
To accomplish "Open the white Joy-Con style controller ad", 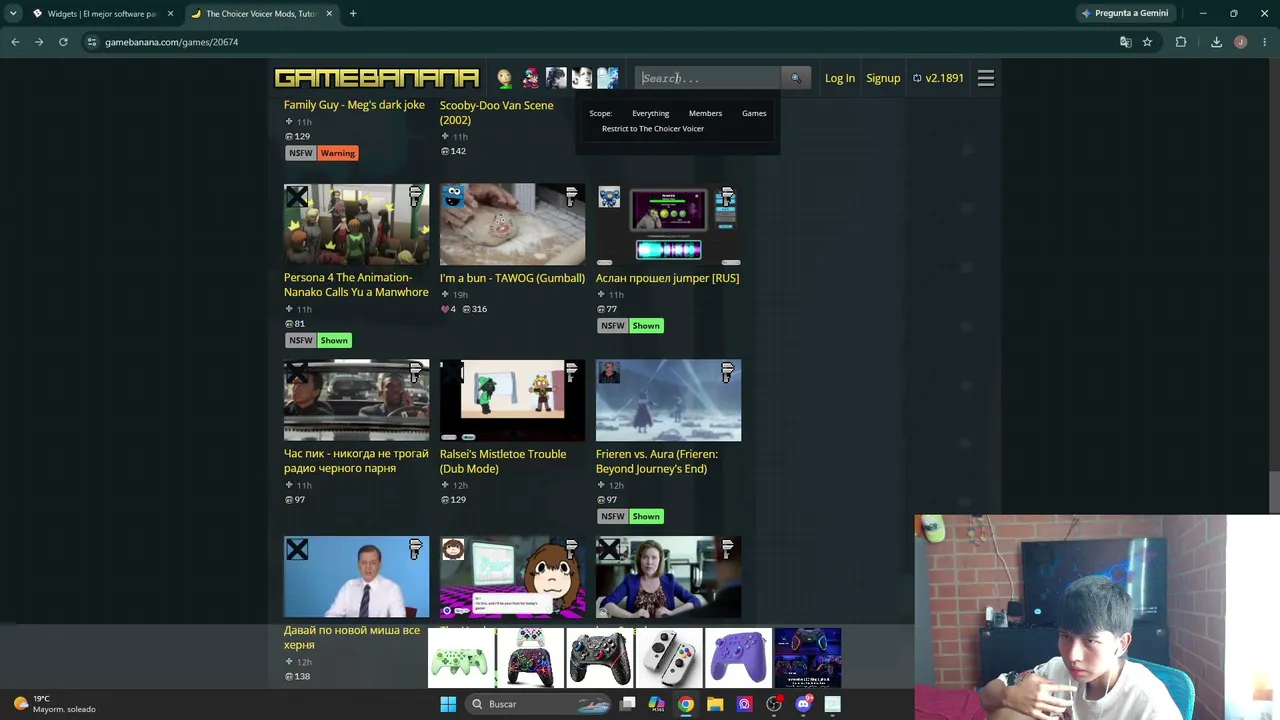I will pyautogui.click(x=669, y=658).
